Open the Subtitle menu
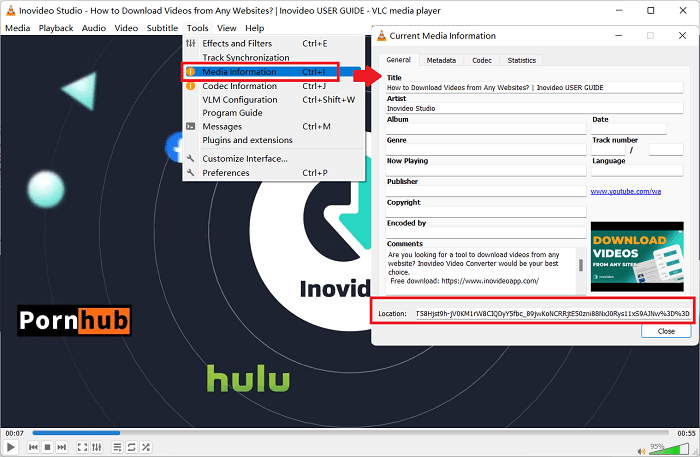The image size is (700, 457). 162,28
